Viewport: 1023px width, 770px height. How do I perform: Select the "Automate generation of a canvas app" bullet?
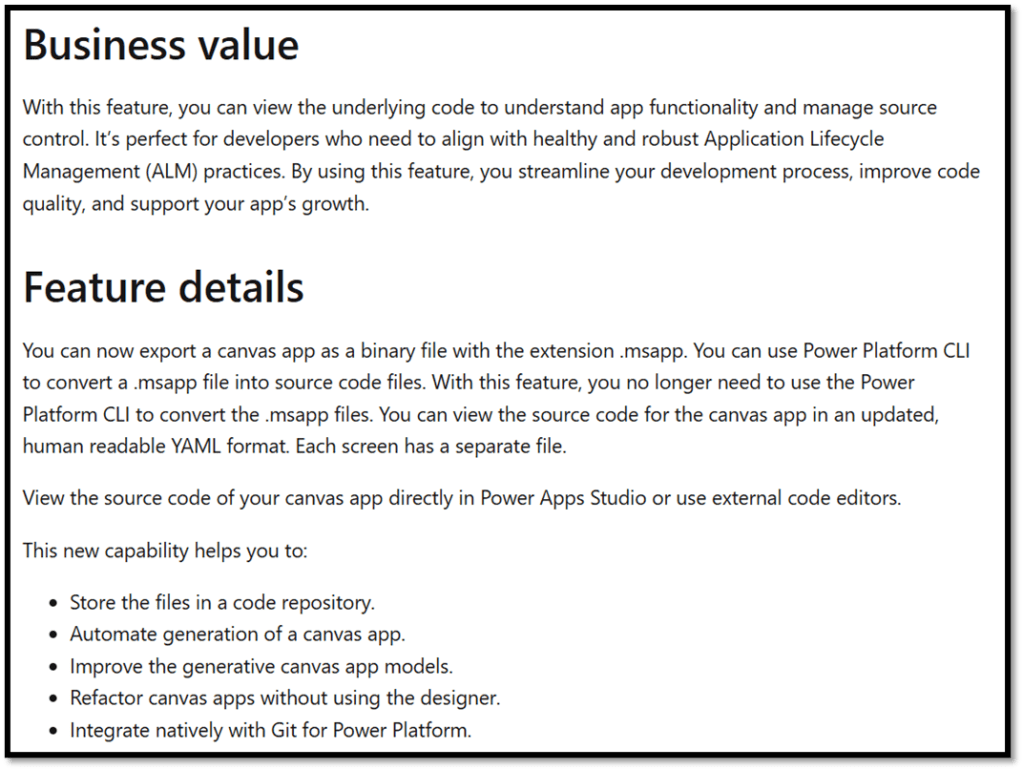click(x=237, y=634)
